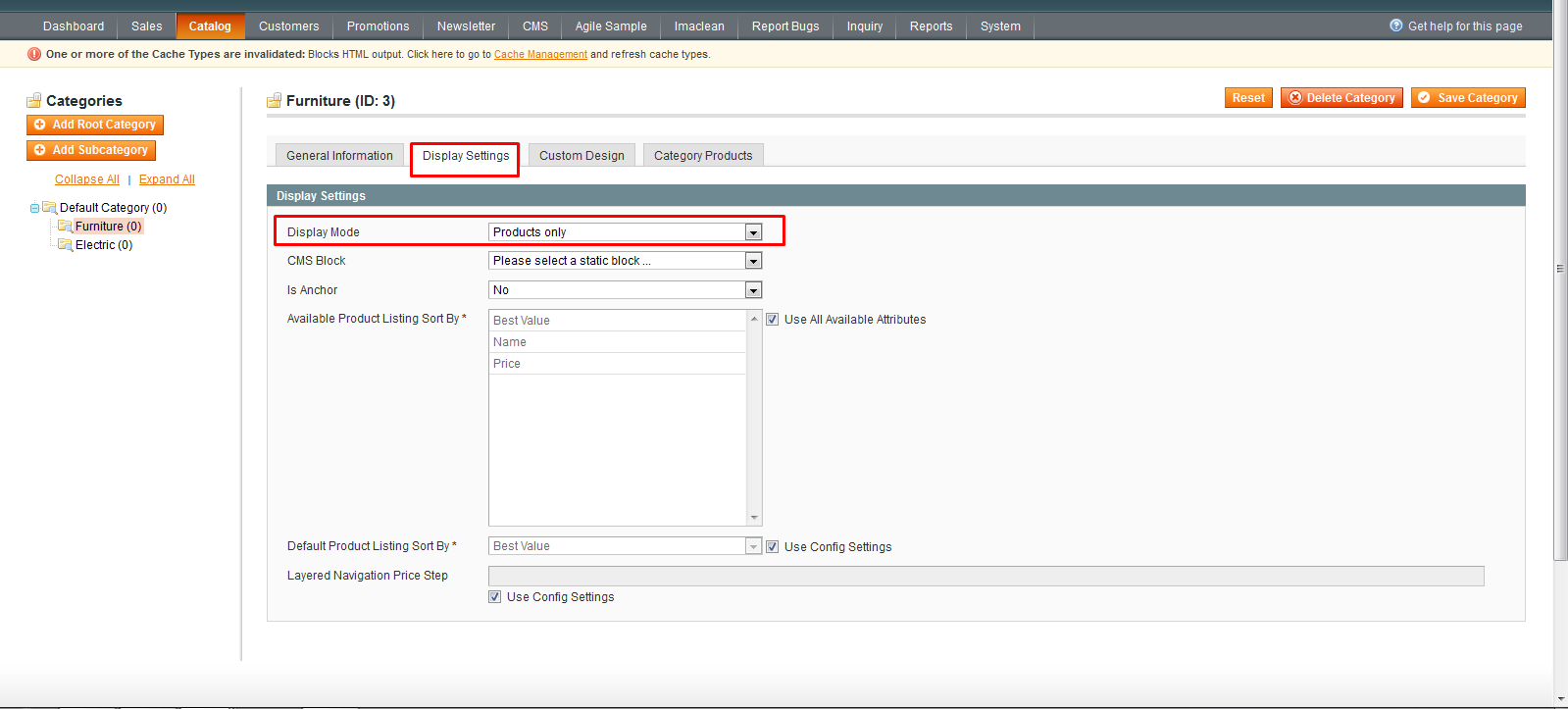Click the cache warning exclamation icon
Viewport: 1568px width, 709px height.
pos(34,54)
